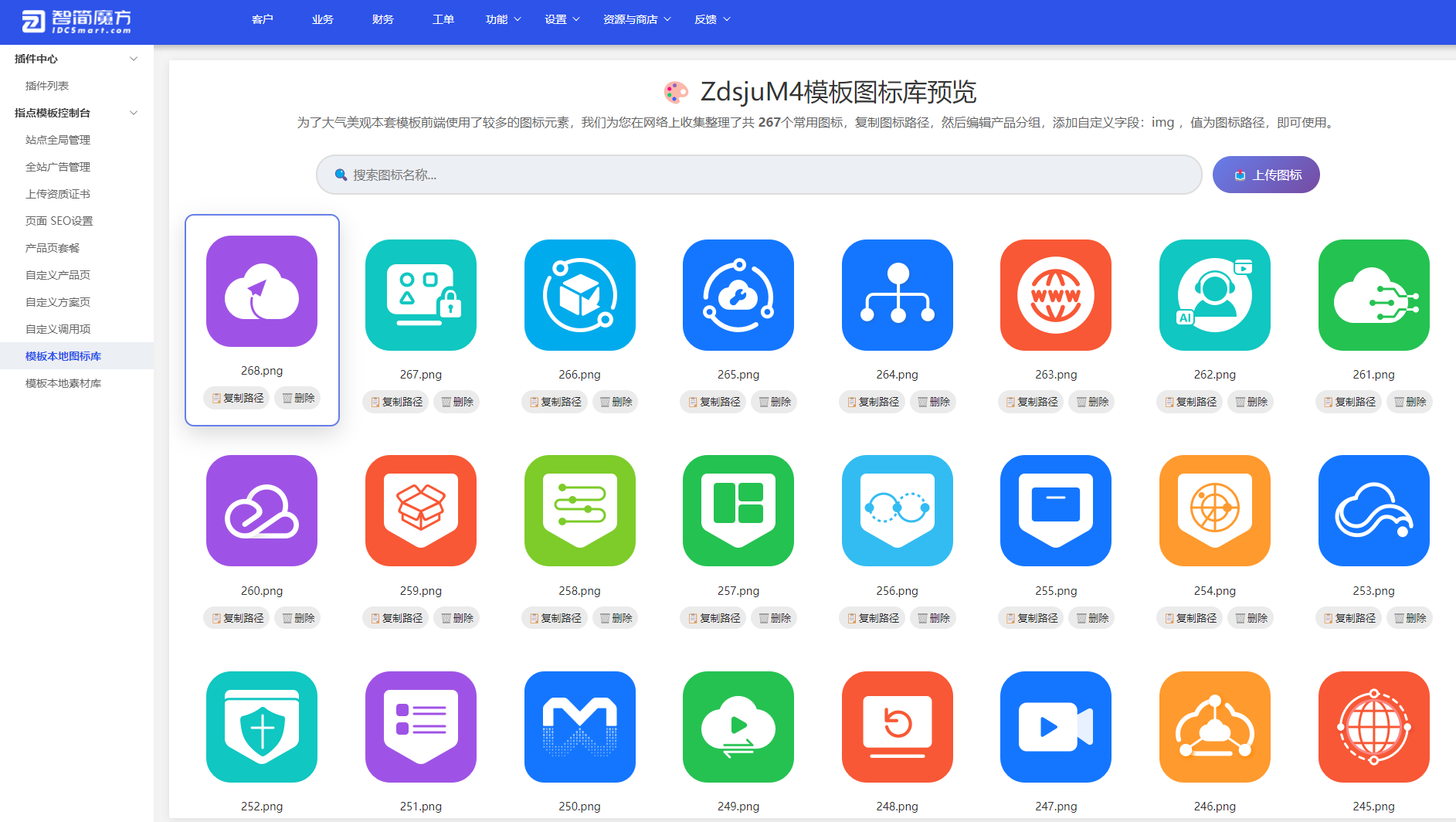Viewport: 1456px width, 822px height.
Task: Choose the 257.png green grid layout icon
Action: coord(738,511)
